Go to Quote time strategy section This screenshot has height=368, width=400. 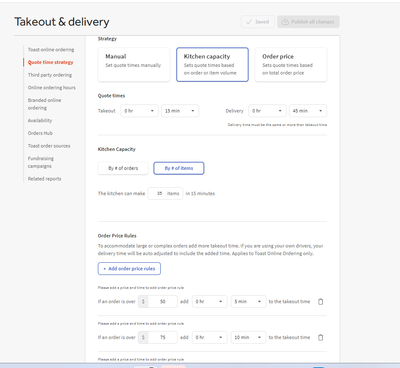(50, 62)
